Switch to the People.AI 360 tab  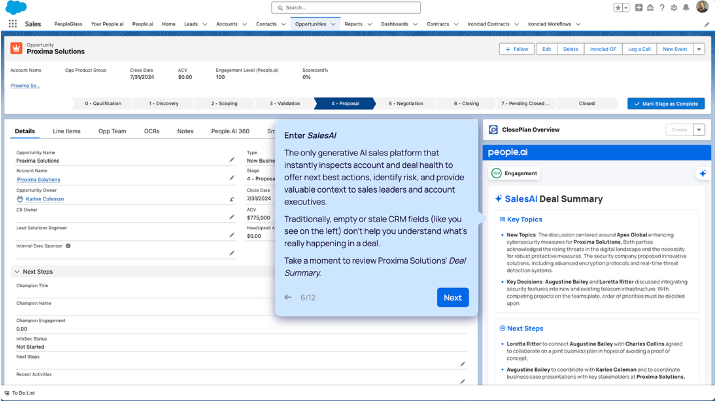(x=230, y=131)
